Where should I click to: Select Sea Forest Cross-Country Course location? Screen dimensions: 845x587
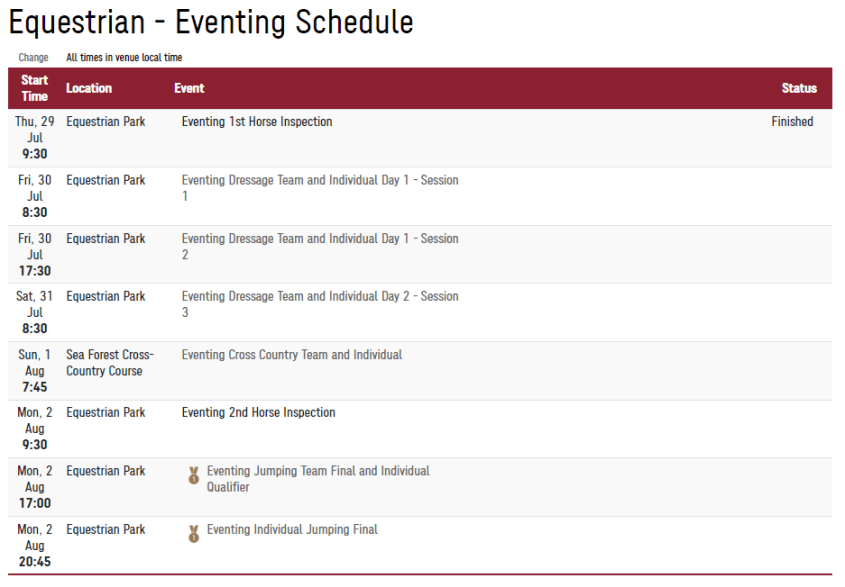coord(104,363)
